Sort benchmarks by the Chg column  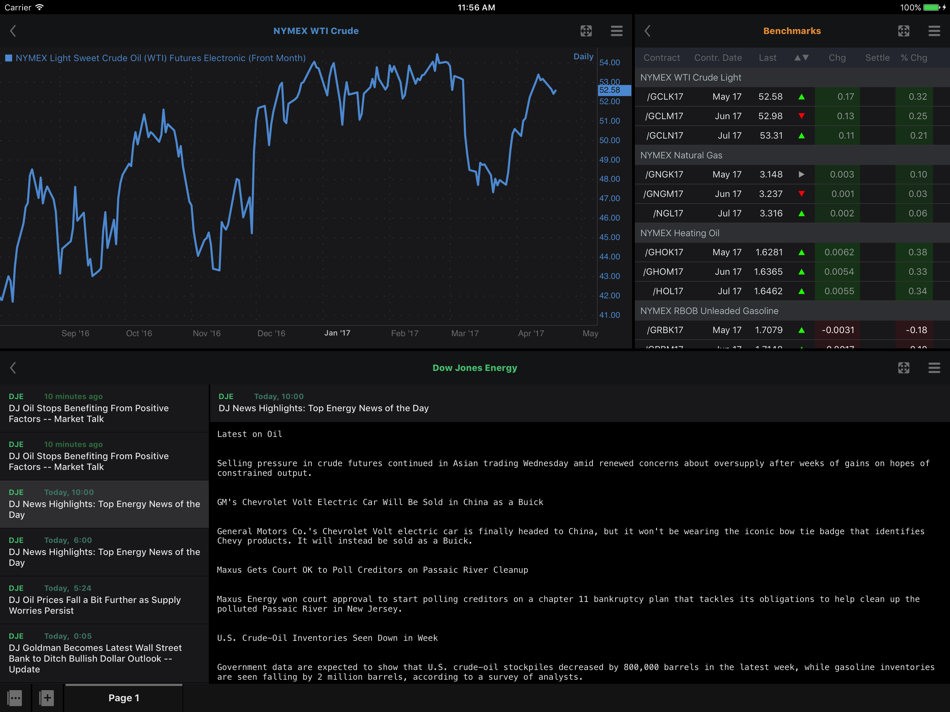click(x=837, y=57)
